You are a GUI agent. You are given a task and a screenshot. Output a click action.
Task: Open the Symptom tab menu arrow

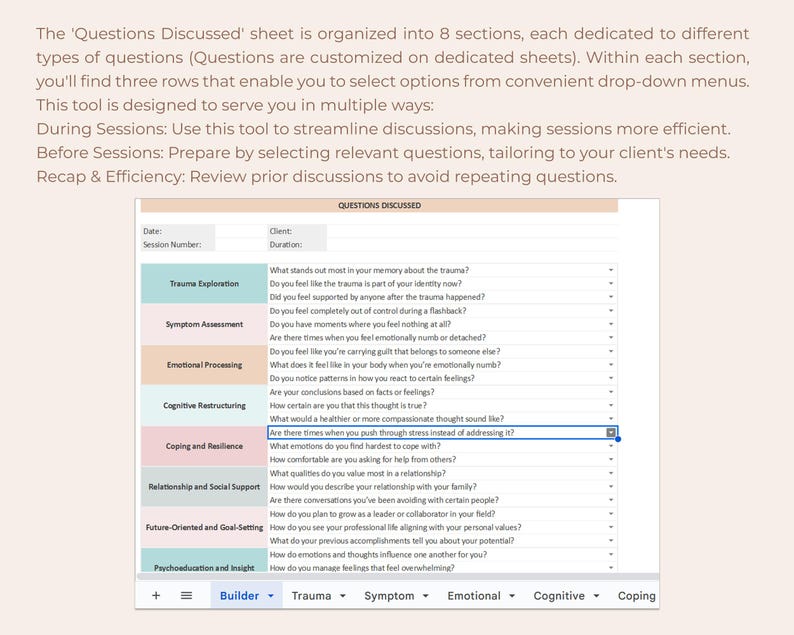tap(425, 596)
